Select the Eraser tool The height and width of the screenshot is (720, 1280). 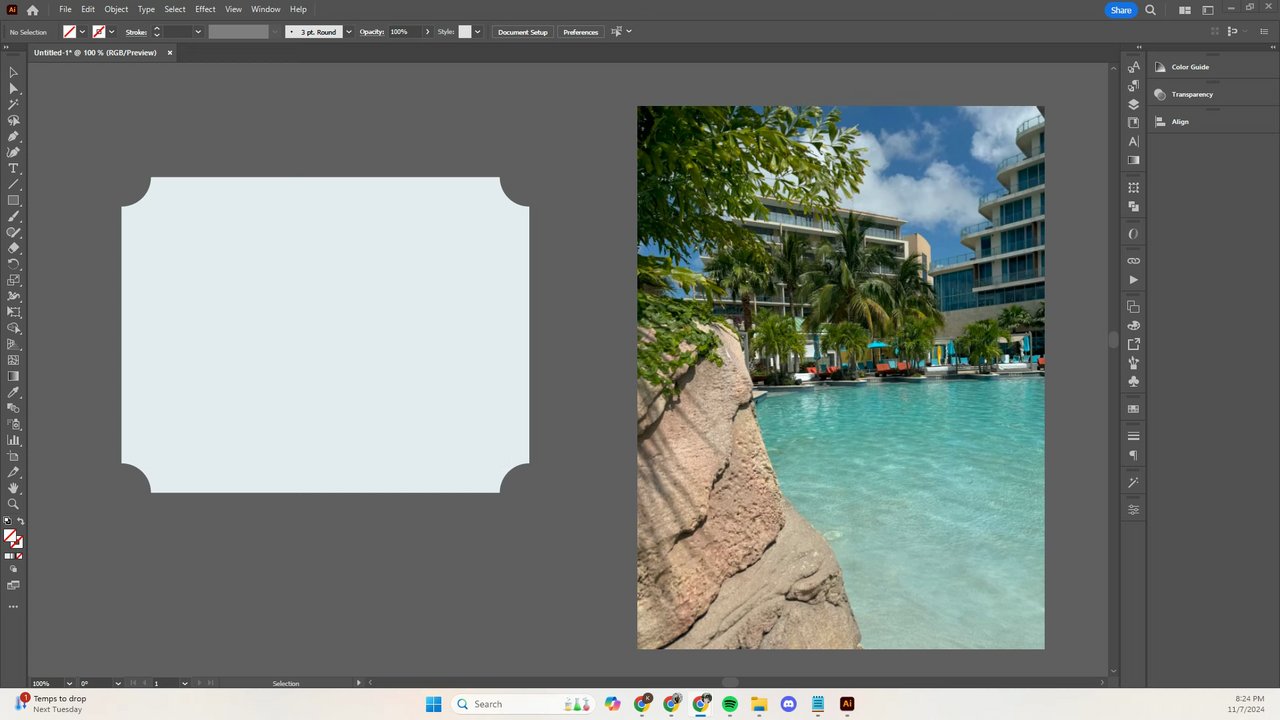[13, 248]
